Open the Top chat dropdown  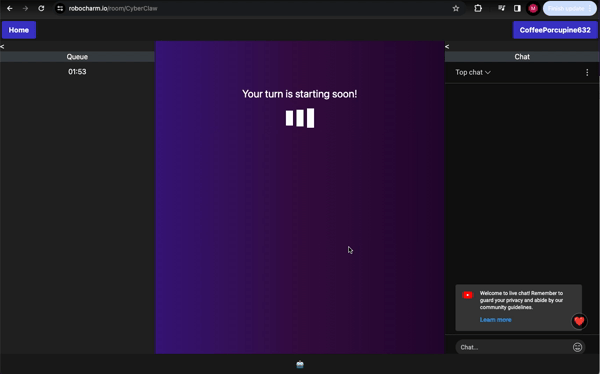point(473,72)
